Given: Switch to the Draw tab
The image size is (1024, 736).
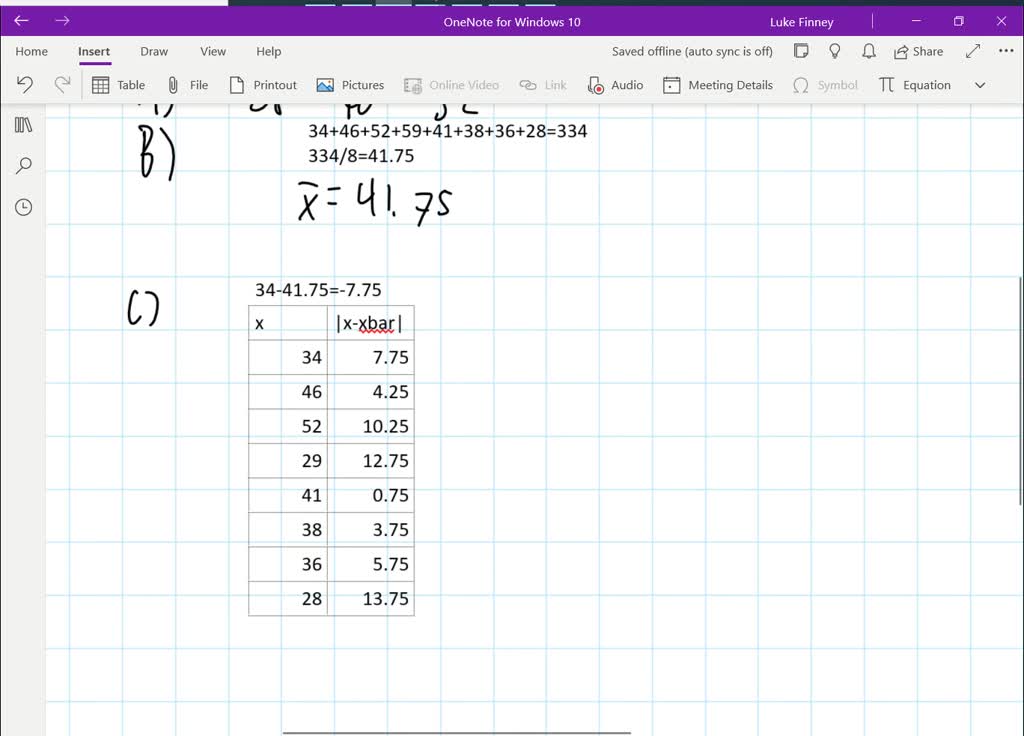Looking at the screenshot, I should click(154, 51).
